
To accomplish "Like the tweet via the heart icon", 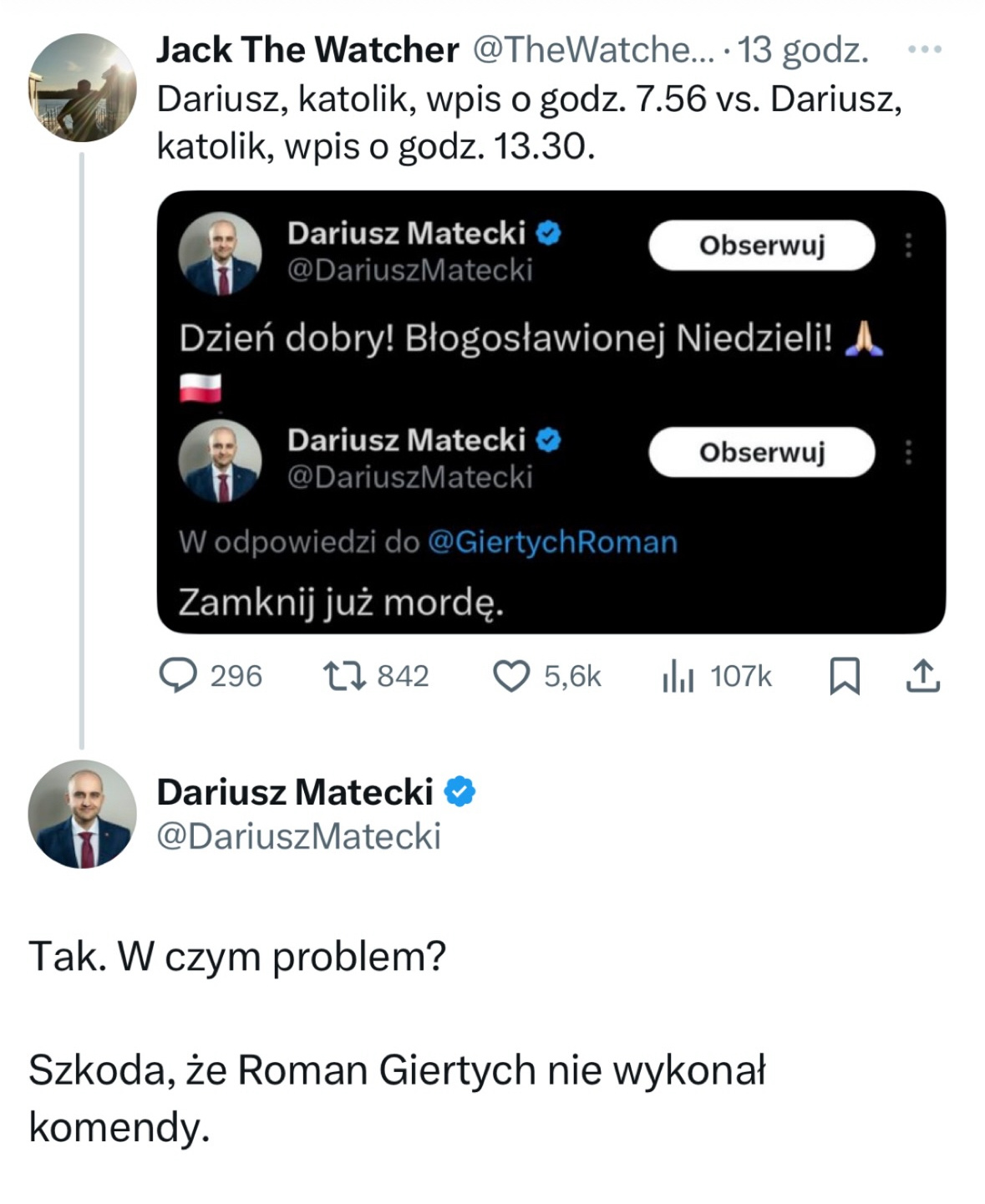I will (515, 675).
